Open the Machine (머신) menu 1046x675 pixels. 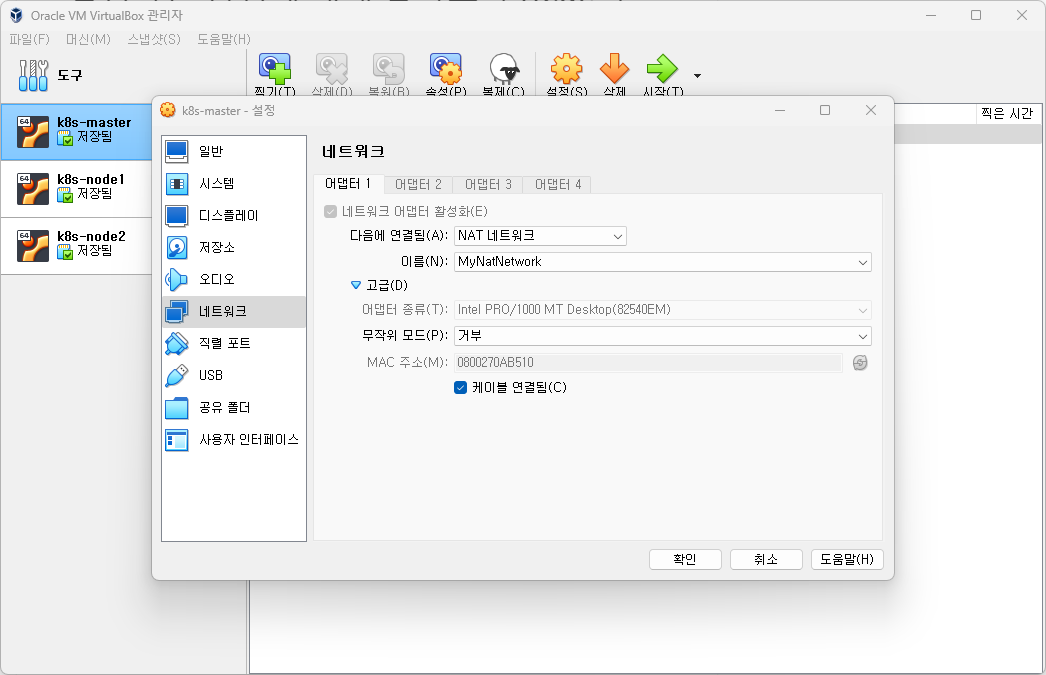(x=88, y=39)
